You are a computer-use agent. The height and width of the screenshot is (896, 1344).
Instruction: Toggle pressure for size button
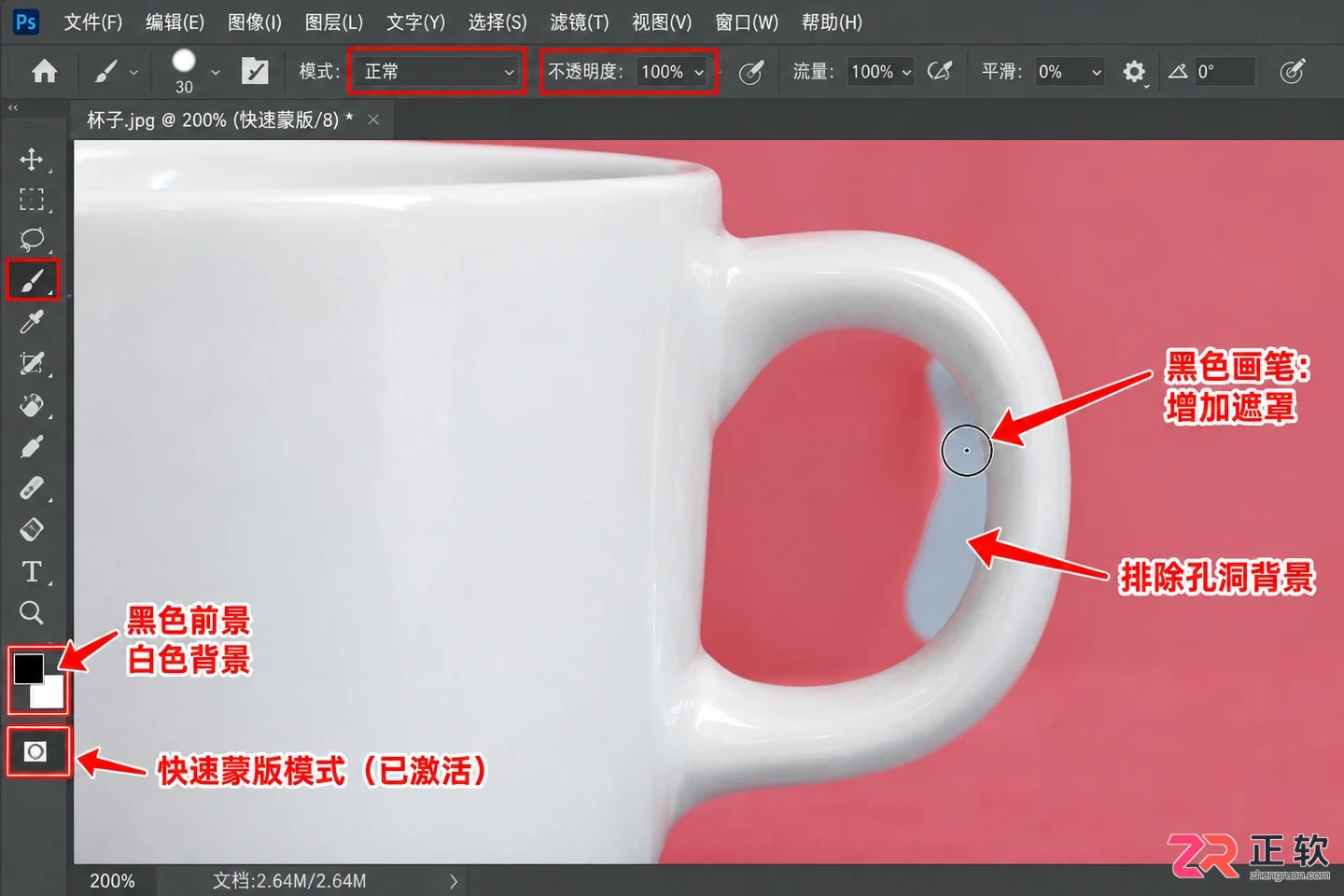pyautogui.click(x=1292, y=71)
